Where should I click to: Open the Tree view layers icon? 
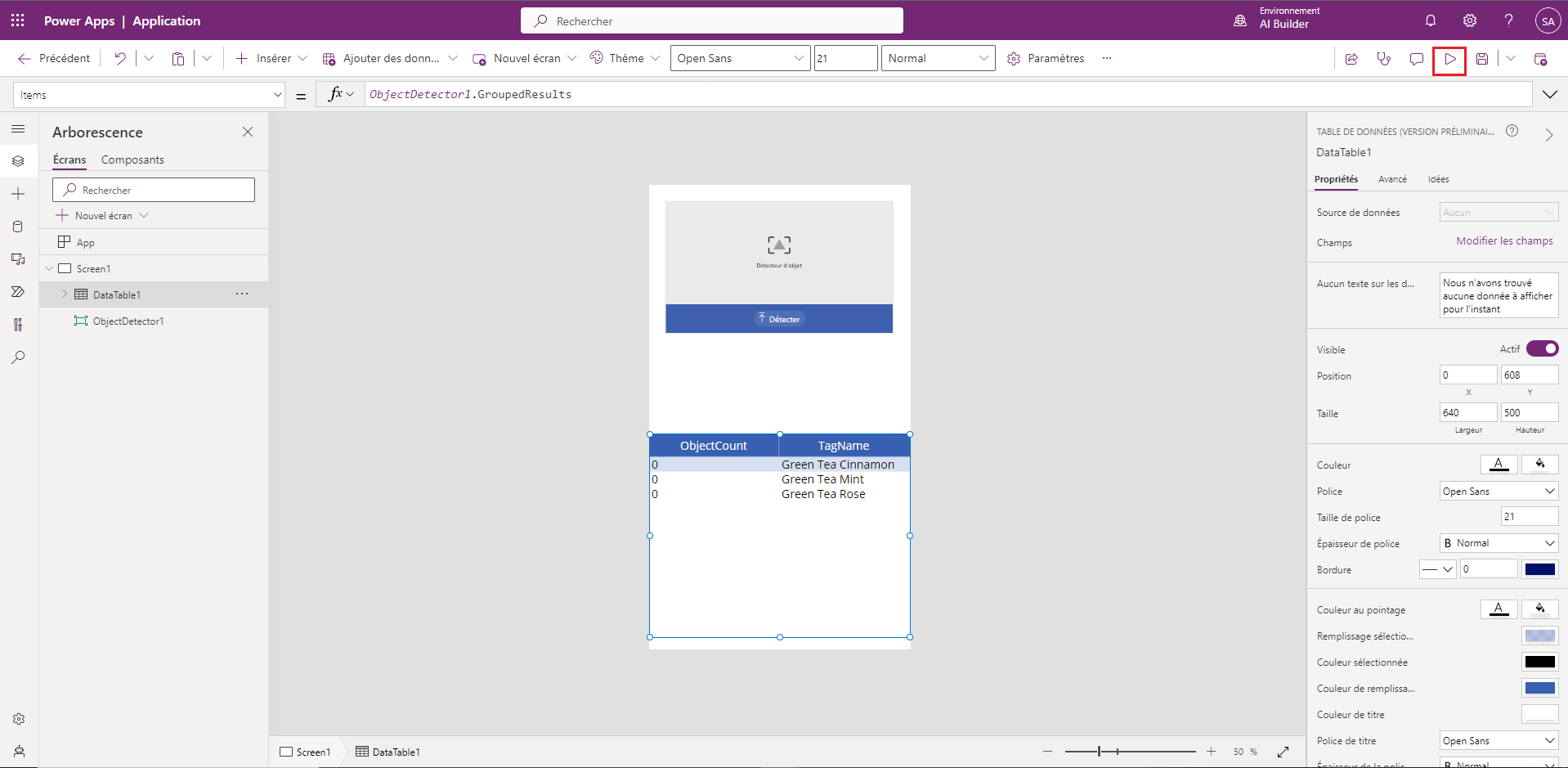[18, 161]
